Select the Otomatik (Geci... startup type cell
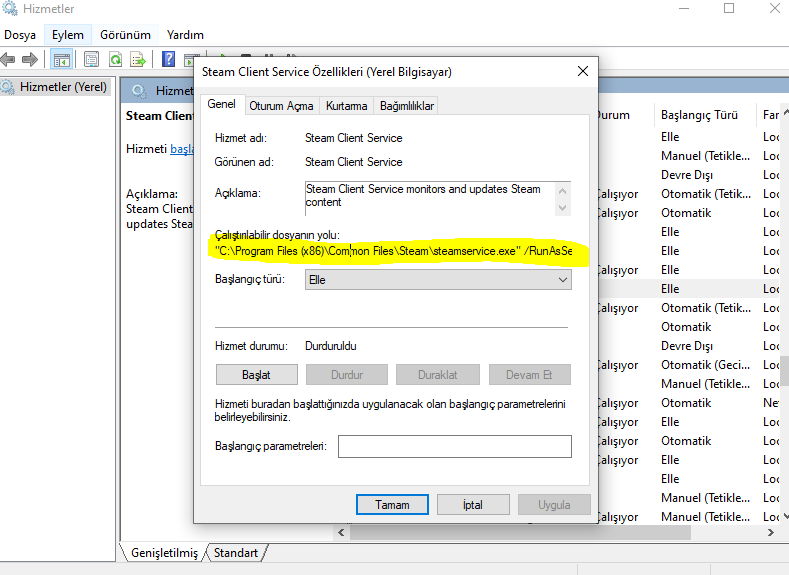789x575 pixels. coord(705,365)
